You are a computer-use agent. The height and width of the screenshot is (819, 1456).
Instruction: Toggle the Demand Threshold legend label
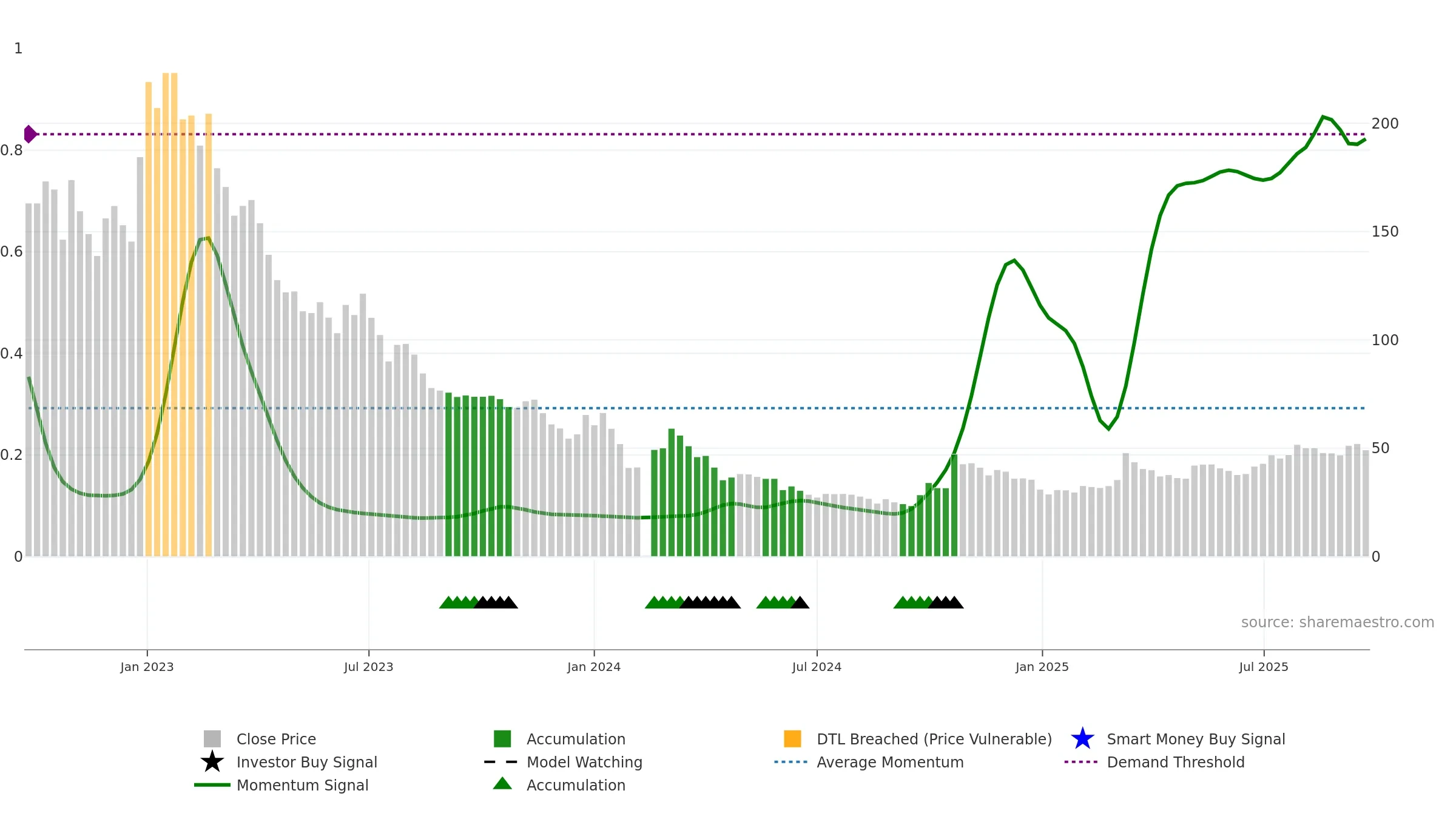pyautogui.click(x=1176, y=762)
